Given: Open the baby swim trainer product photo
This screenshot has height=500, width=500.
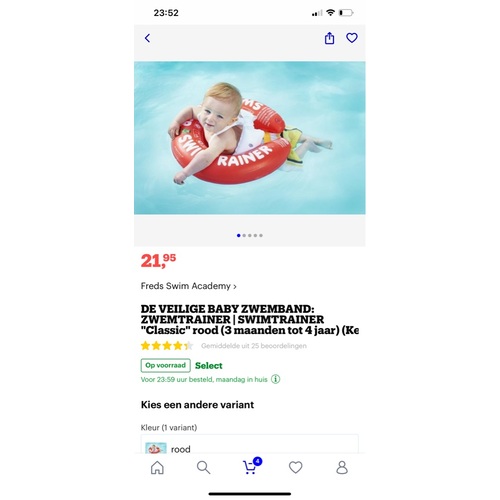Looking at the screenshot, I should (250, 138).
